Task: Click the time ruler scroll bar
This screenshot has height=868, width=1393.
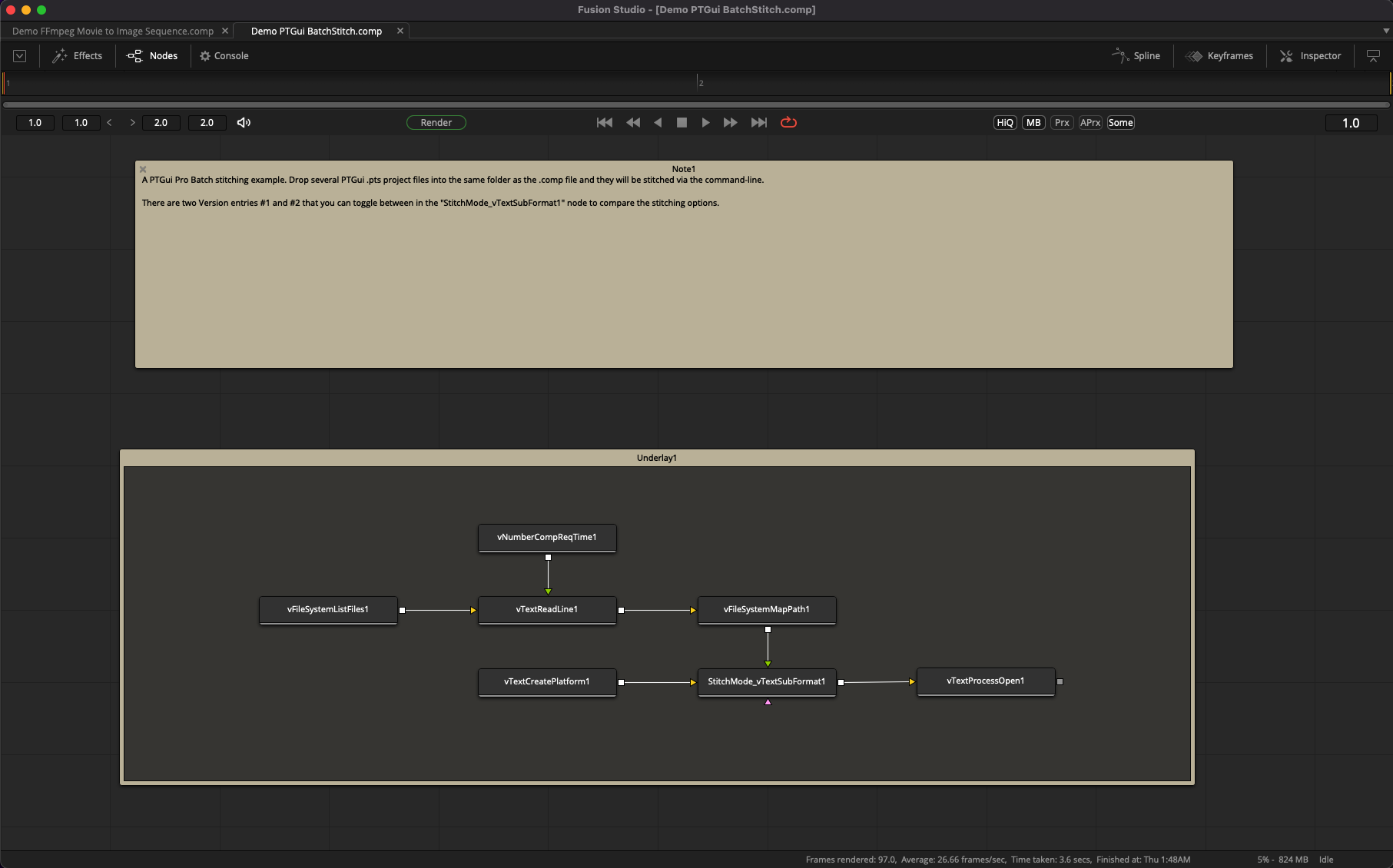Action: (x=696, y=104)
